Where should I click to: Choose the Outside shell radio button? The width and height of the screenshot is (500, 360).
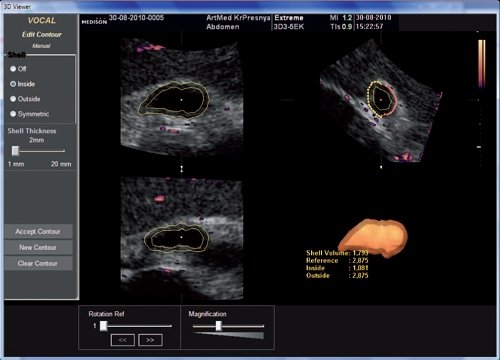13,99
